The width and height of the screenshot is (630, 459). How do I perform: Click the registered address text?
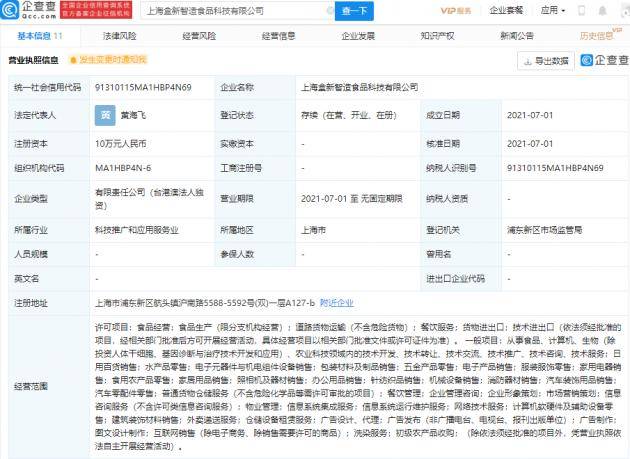(x=205, y=303)
